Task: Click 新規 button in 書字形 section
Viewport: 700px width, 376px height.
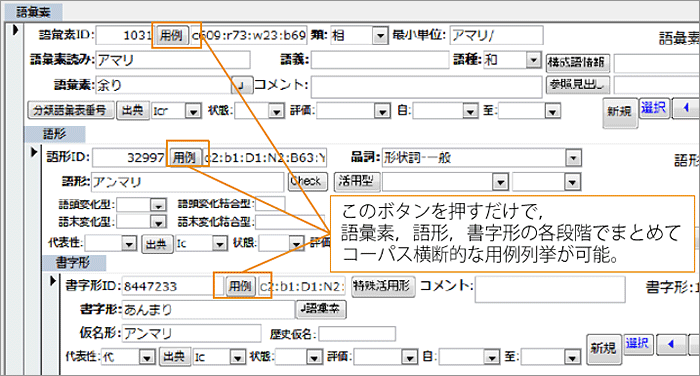Action: [x=604, y=349]
